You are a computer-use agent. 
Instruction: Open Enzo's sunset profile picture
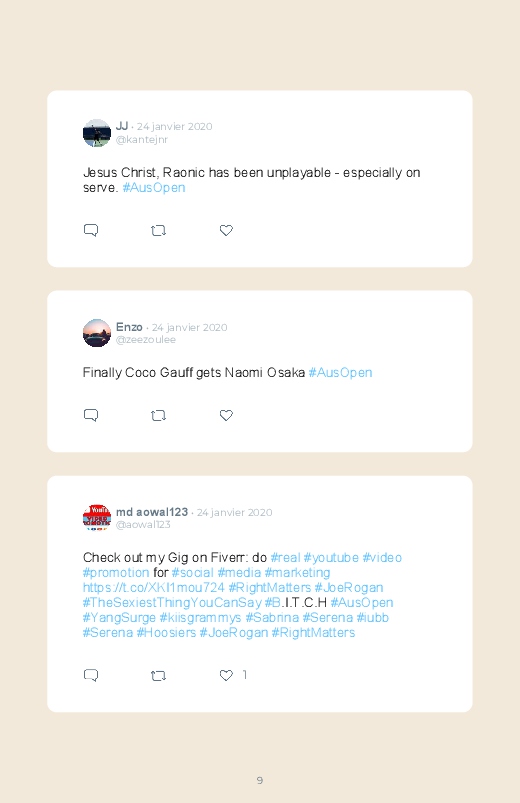click(97, 333)
